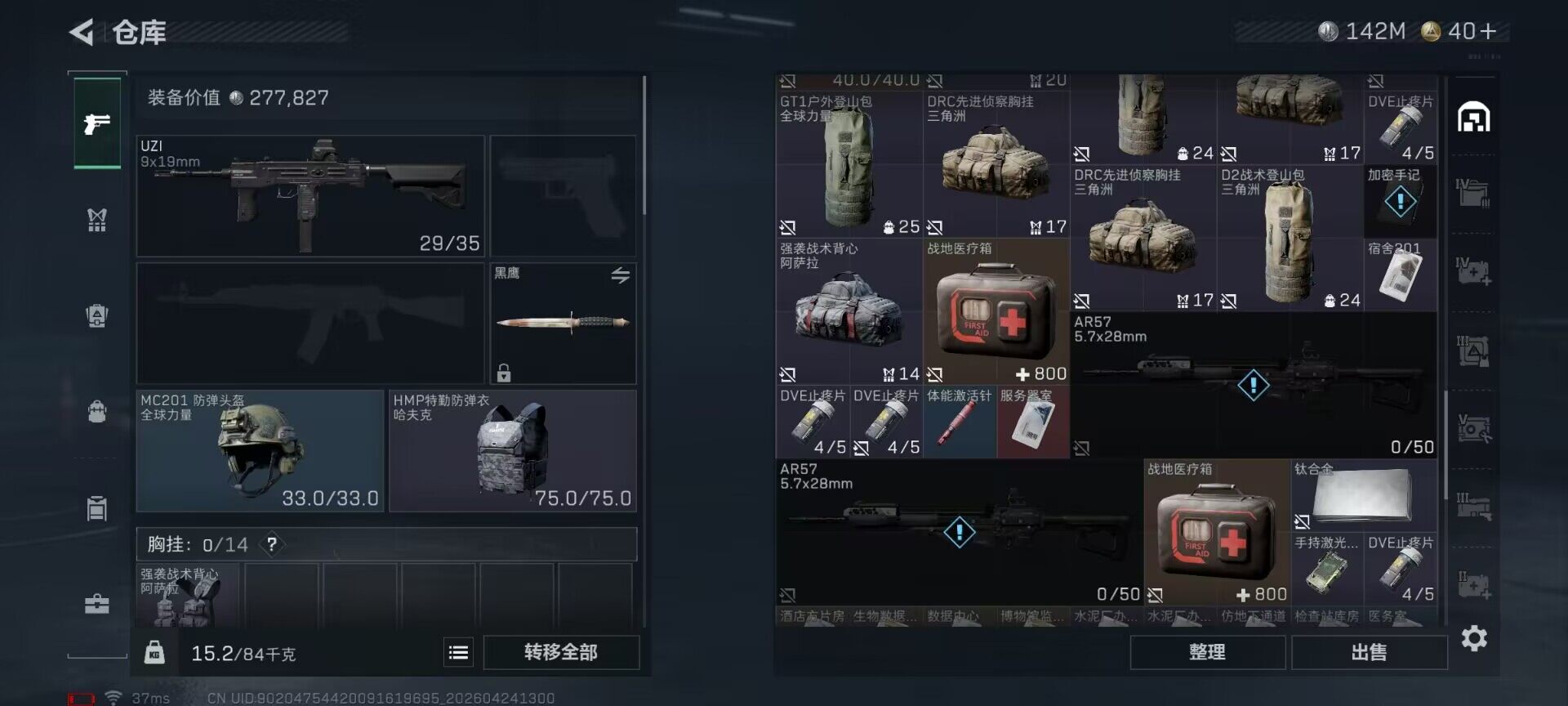This screenshot has width=1568, height=706.
Task: Pick the HMP特勤防弹衣 armor slot
Action: pyautogui.click(x=513, y=451)
